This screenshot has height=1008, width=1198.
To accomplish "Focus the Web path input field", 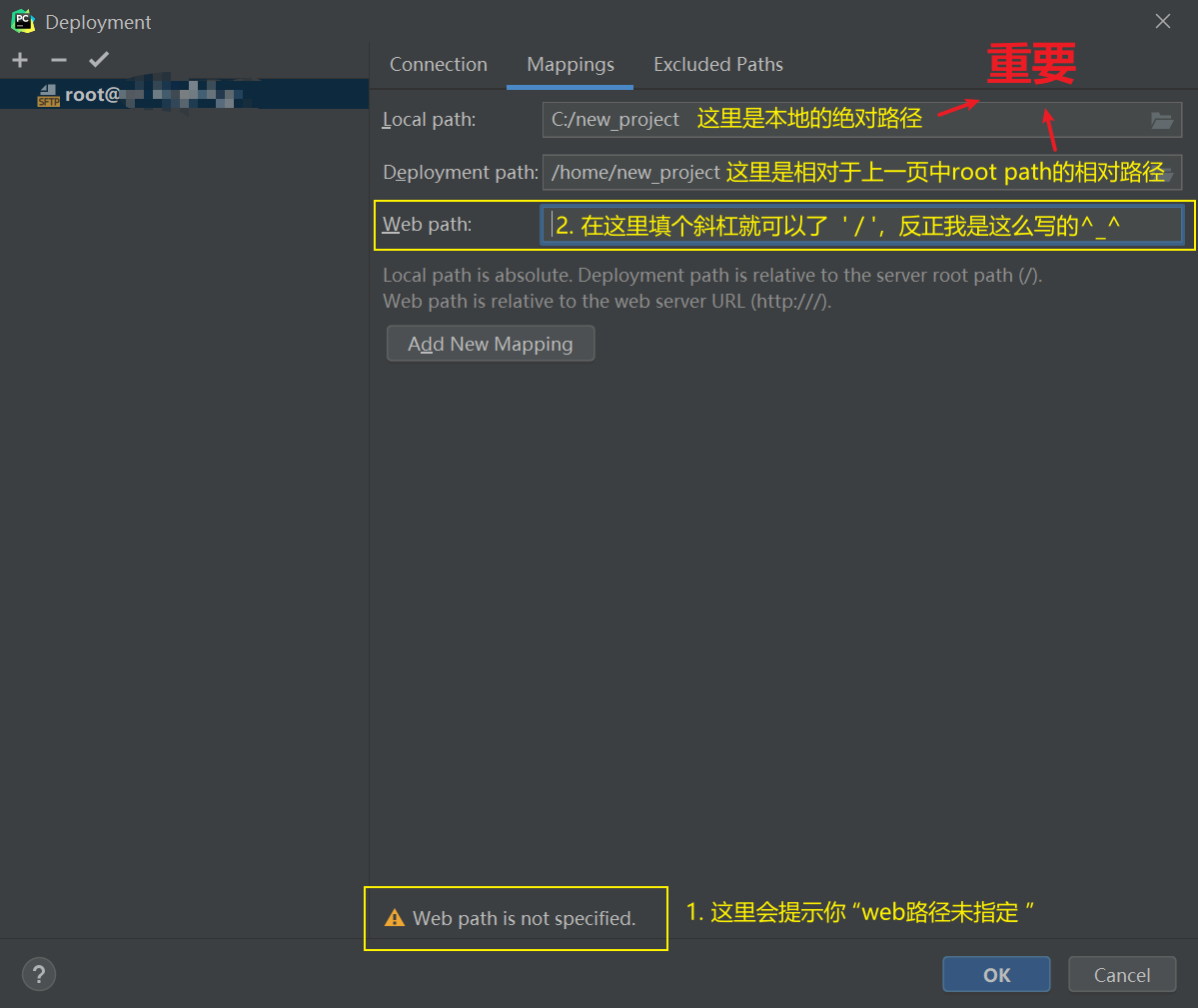I will coord(862,225).
